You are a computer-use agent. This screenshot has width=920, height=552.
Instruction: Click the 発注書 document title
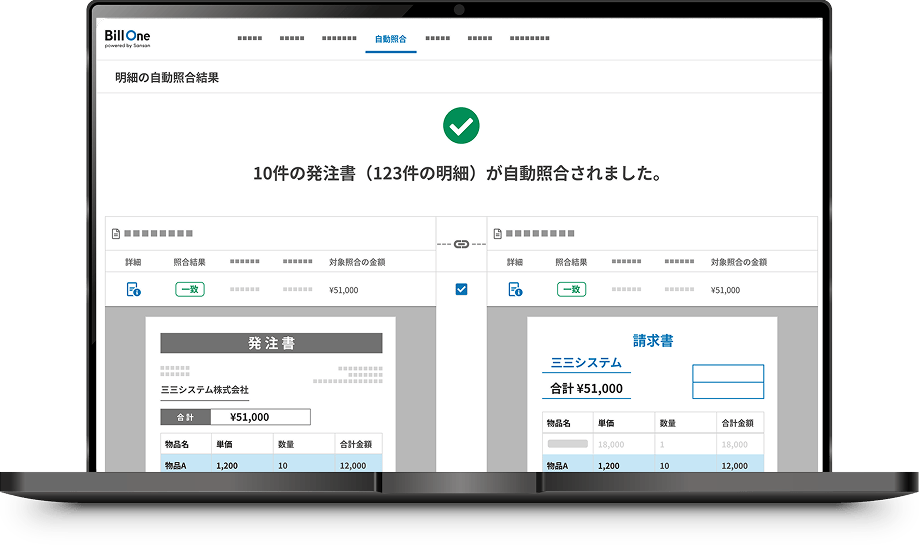coord(271,343)
